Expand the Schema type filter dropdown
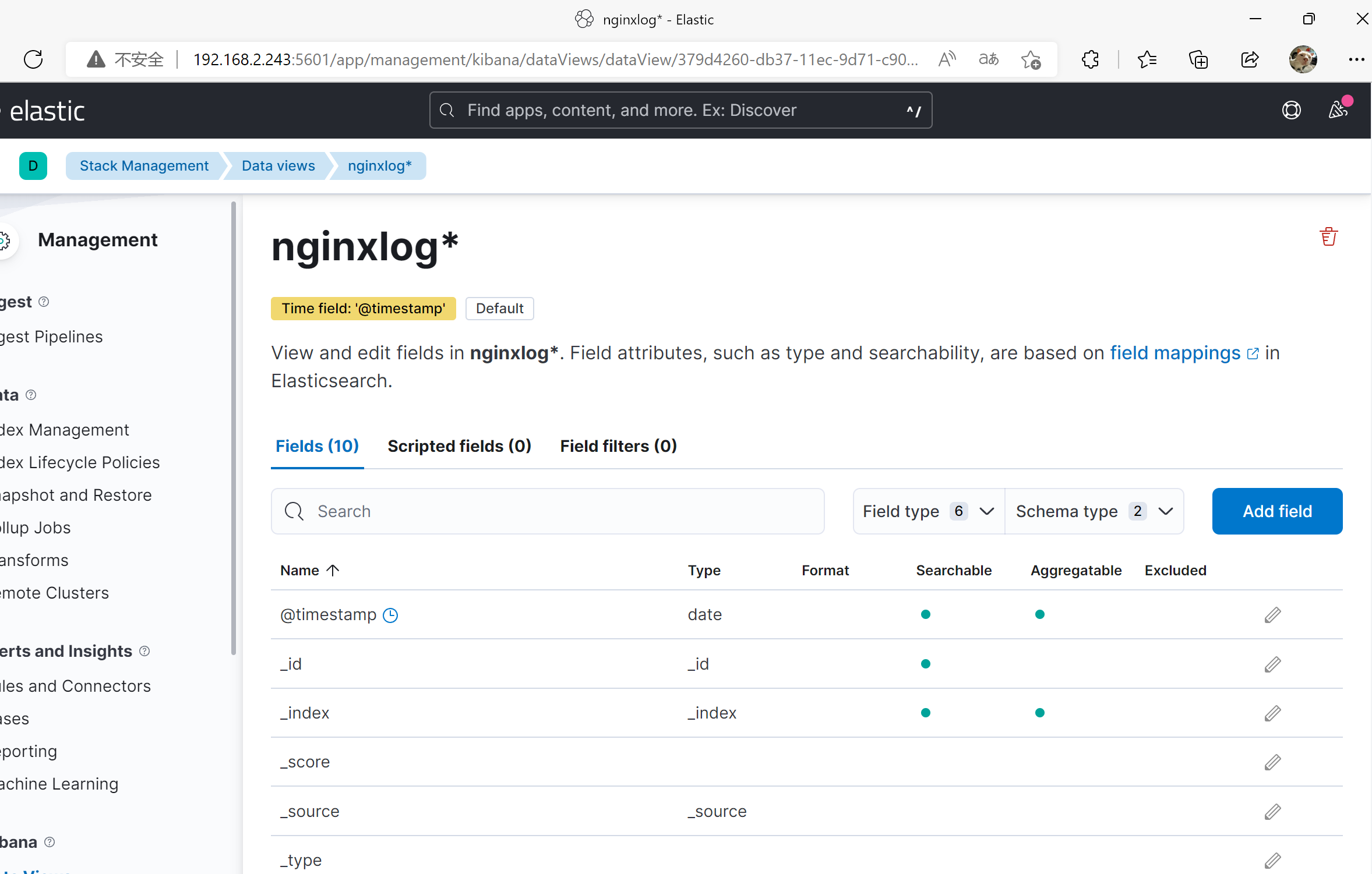 1094,511
